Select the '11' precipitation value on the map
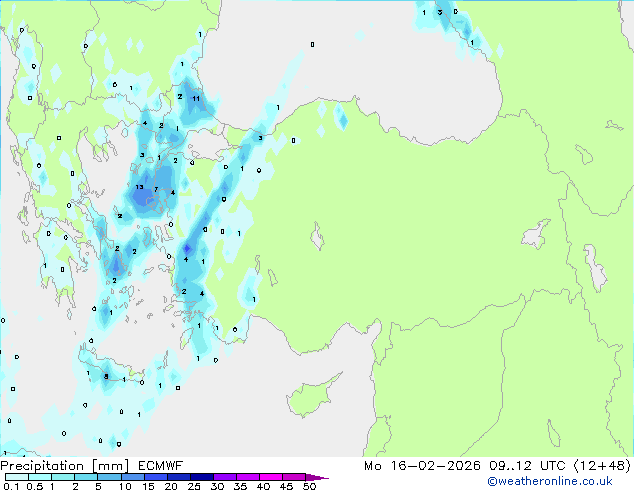 (196, 98)
